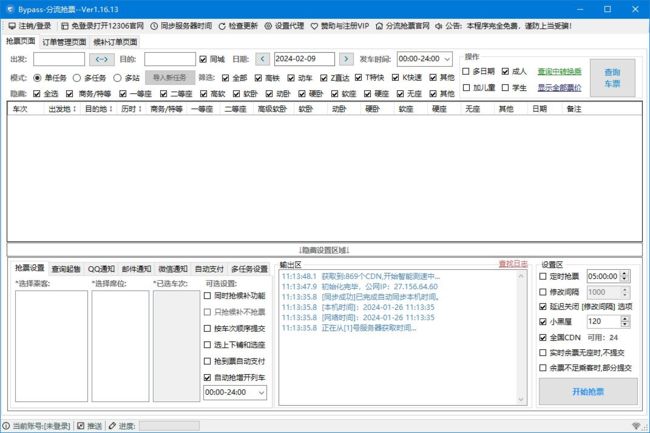Increase 小黑屋 value with up arrow

point(625,319)
